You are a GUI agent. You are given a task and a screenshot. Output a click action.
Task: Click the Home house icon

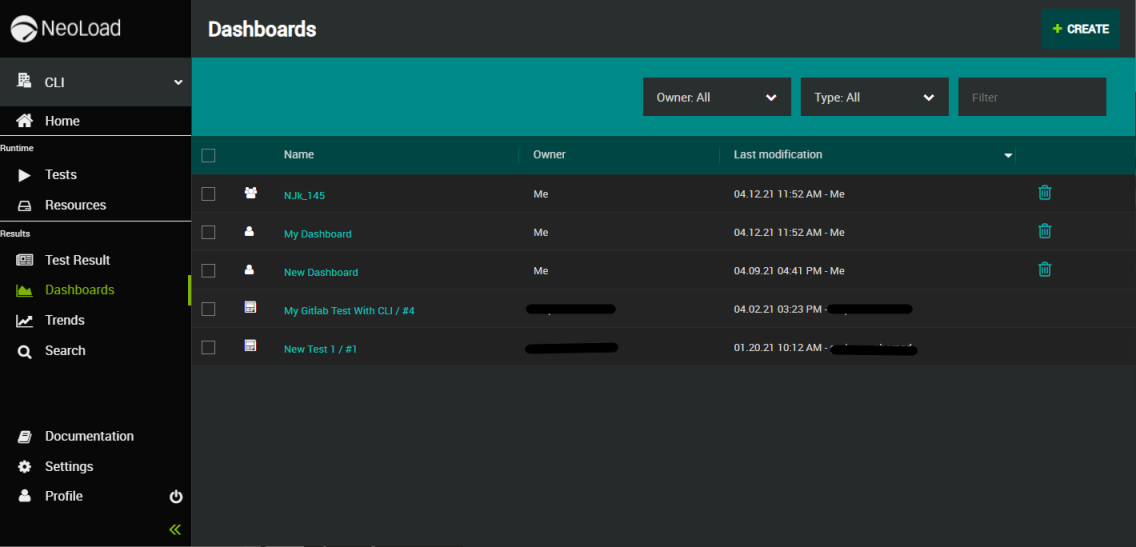click(x=25, y=120)
